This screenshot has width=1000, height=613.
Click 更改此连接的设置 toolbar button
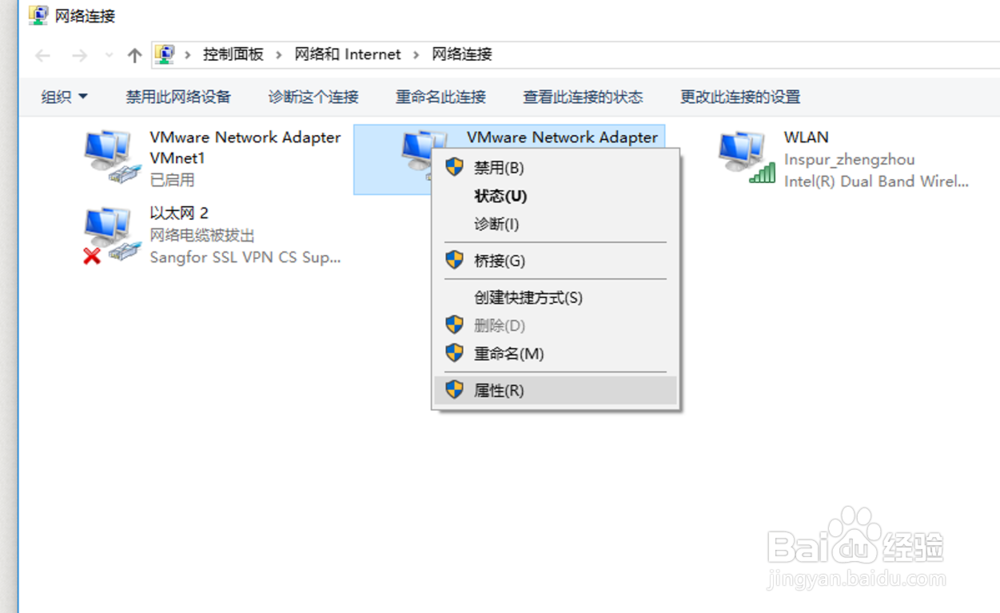click(740, 97)
